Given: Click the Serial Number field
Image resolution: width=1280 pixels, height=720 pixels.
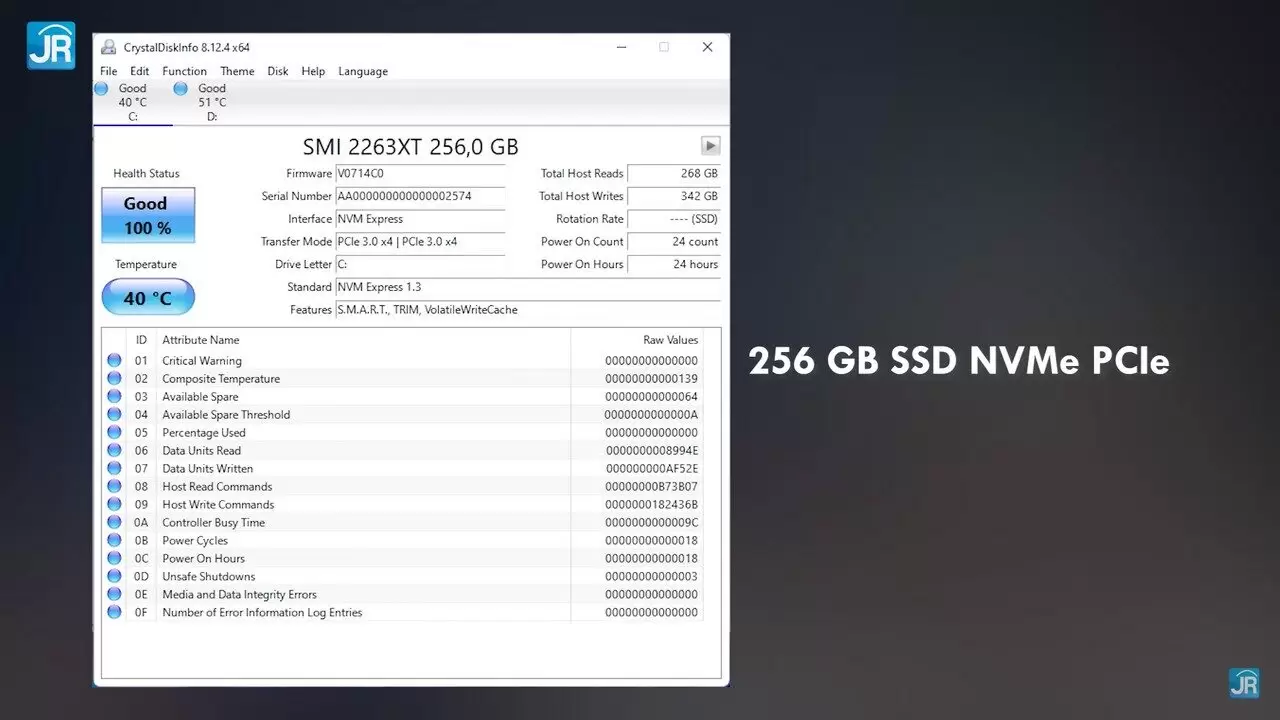Looking at the screenshot, I should 420,197.
